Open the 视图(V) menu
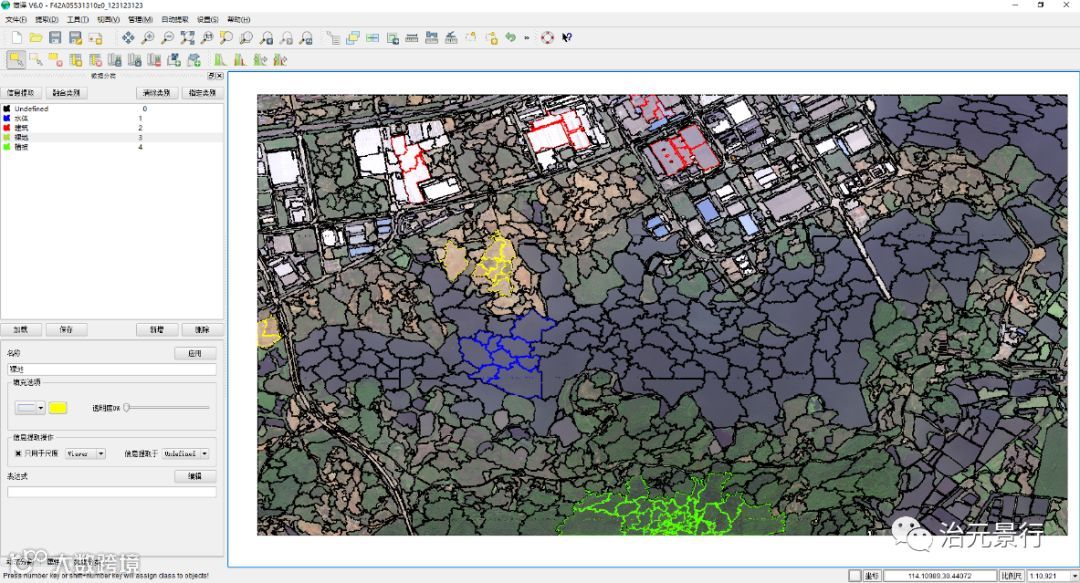Screen dimensions: 1080x583 108,19
